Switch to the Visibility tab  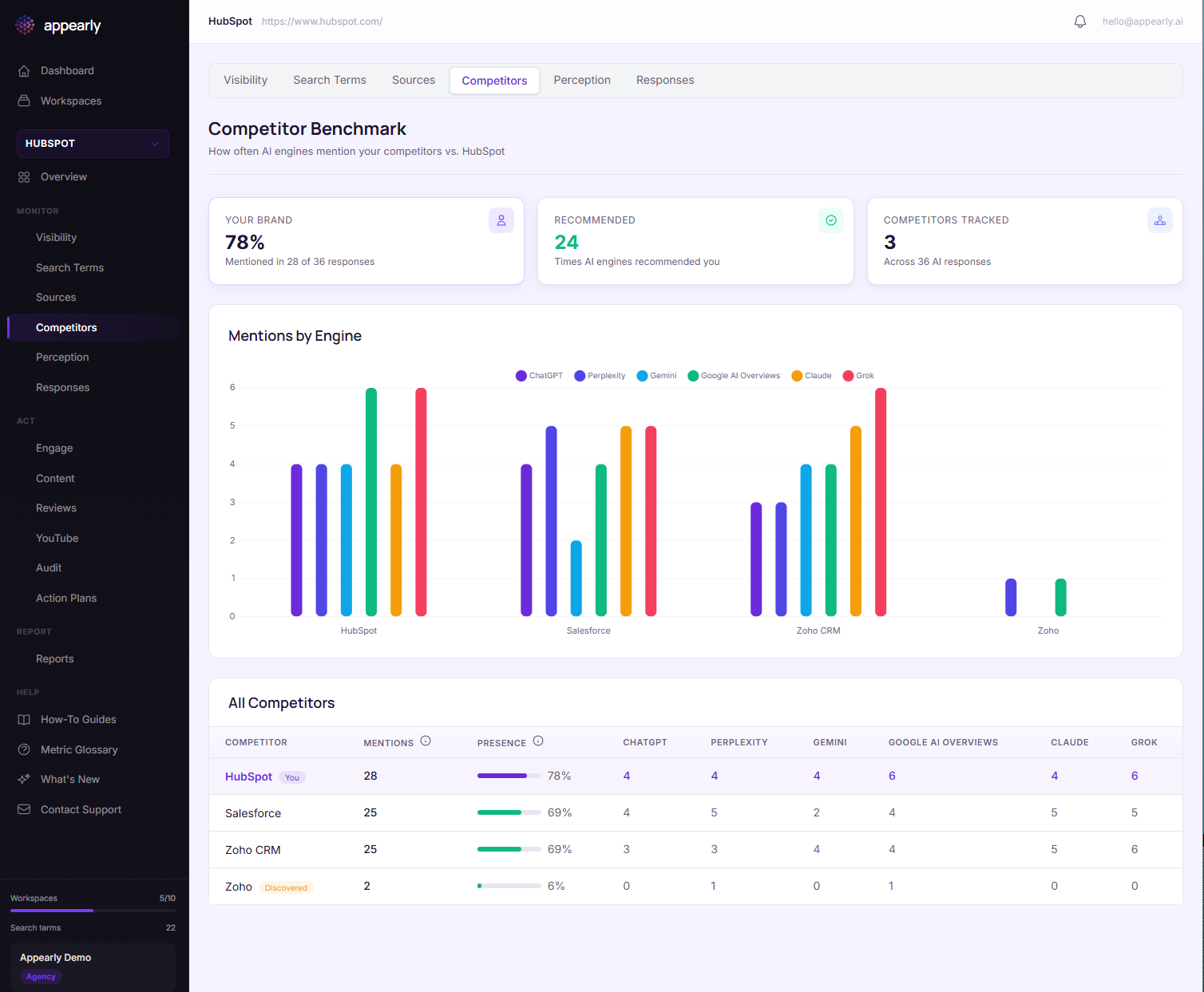(x=246, y=81)
